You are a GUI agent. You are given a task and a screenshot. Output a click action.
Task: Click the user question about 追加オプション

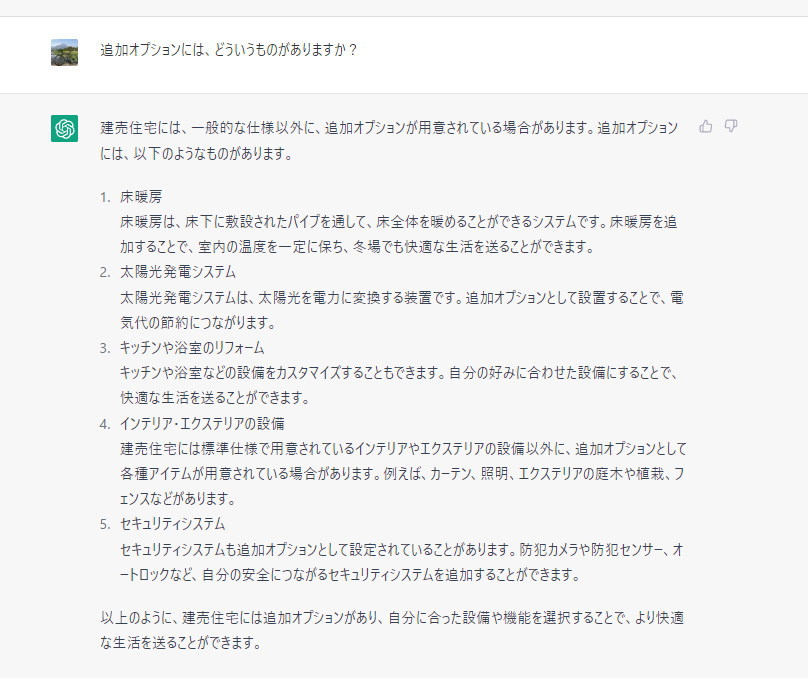(229, 49)
